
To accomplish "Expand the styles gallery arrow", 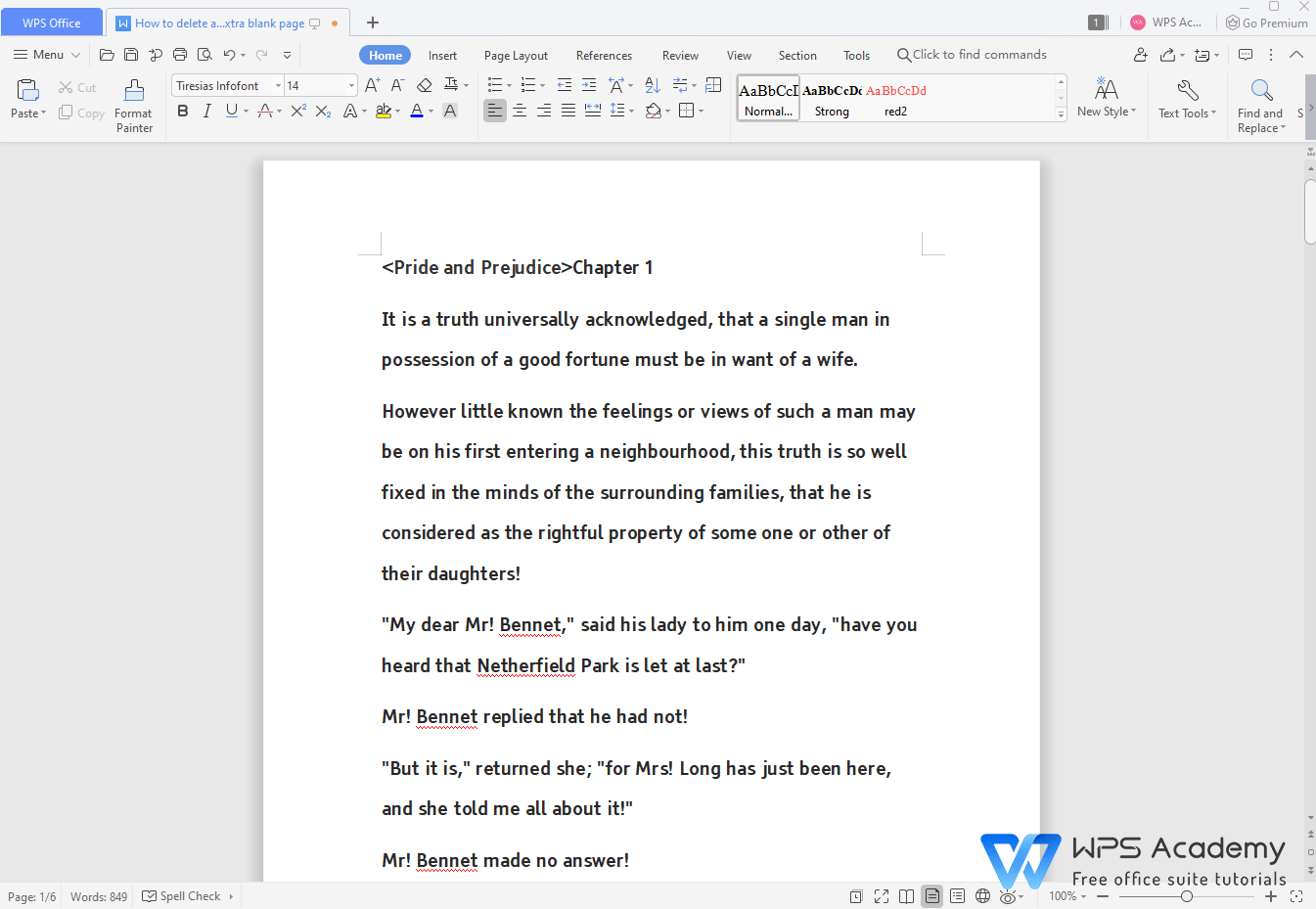I will (x=1061, y=114).
